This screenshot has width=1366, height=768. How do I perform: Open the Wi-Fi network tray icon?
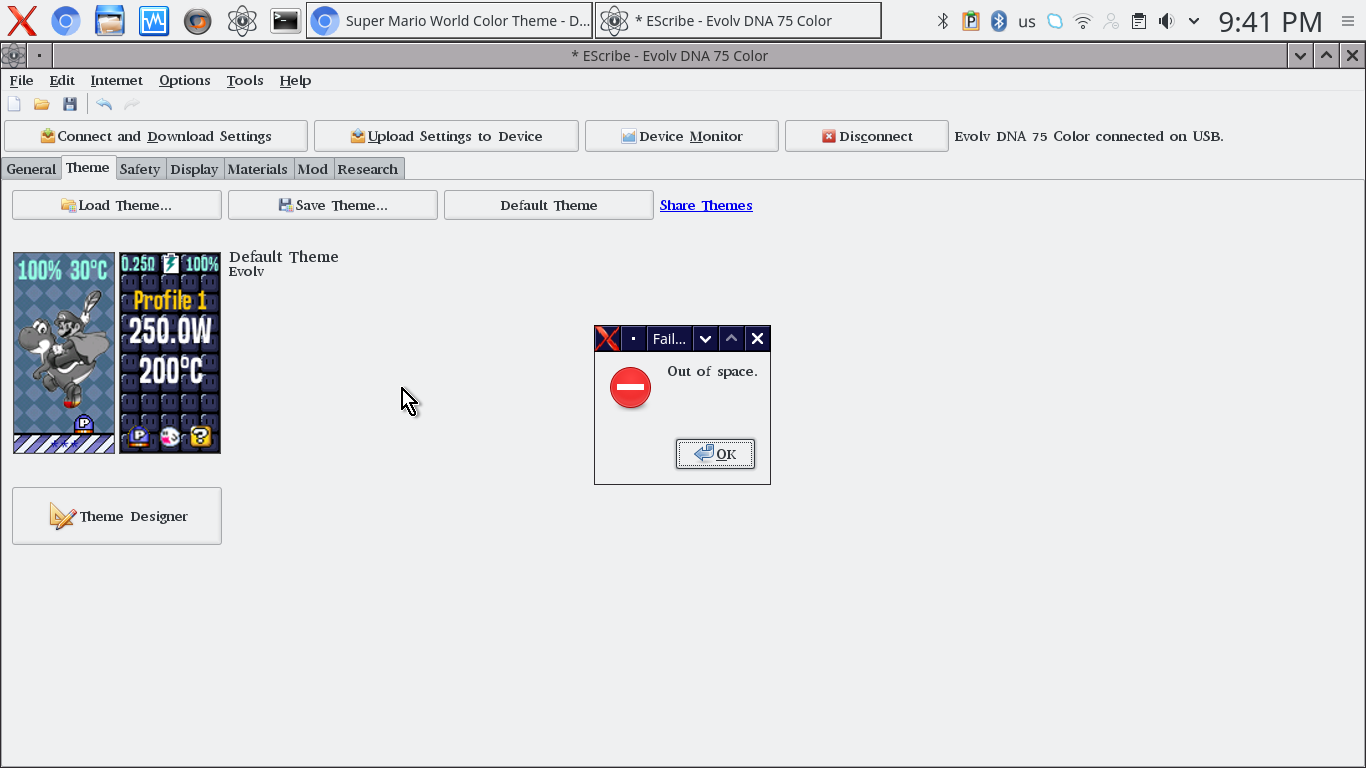click(x=1083, y=21)
